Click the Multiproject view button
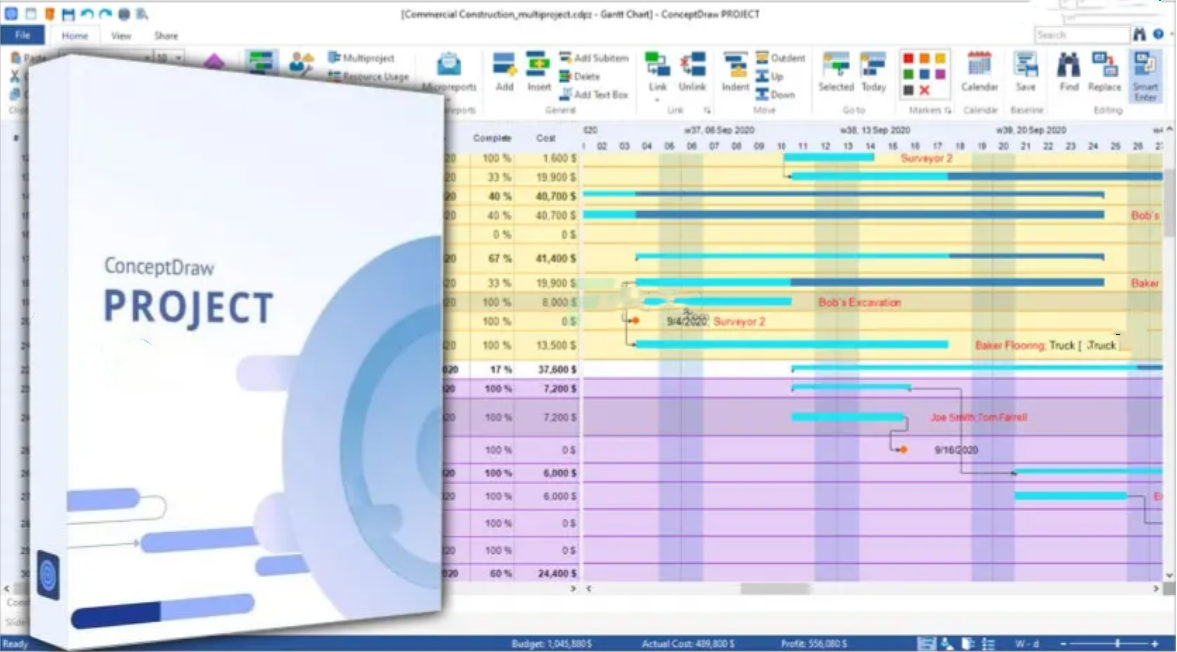Image resolution: width=1177 pixels, height=652 pixels. pyautogui.click(x=361, y=58)
